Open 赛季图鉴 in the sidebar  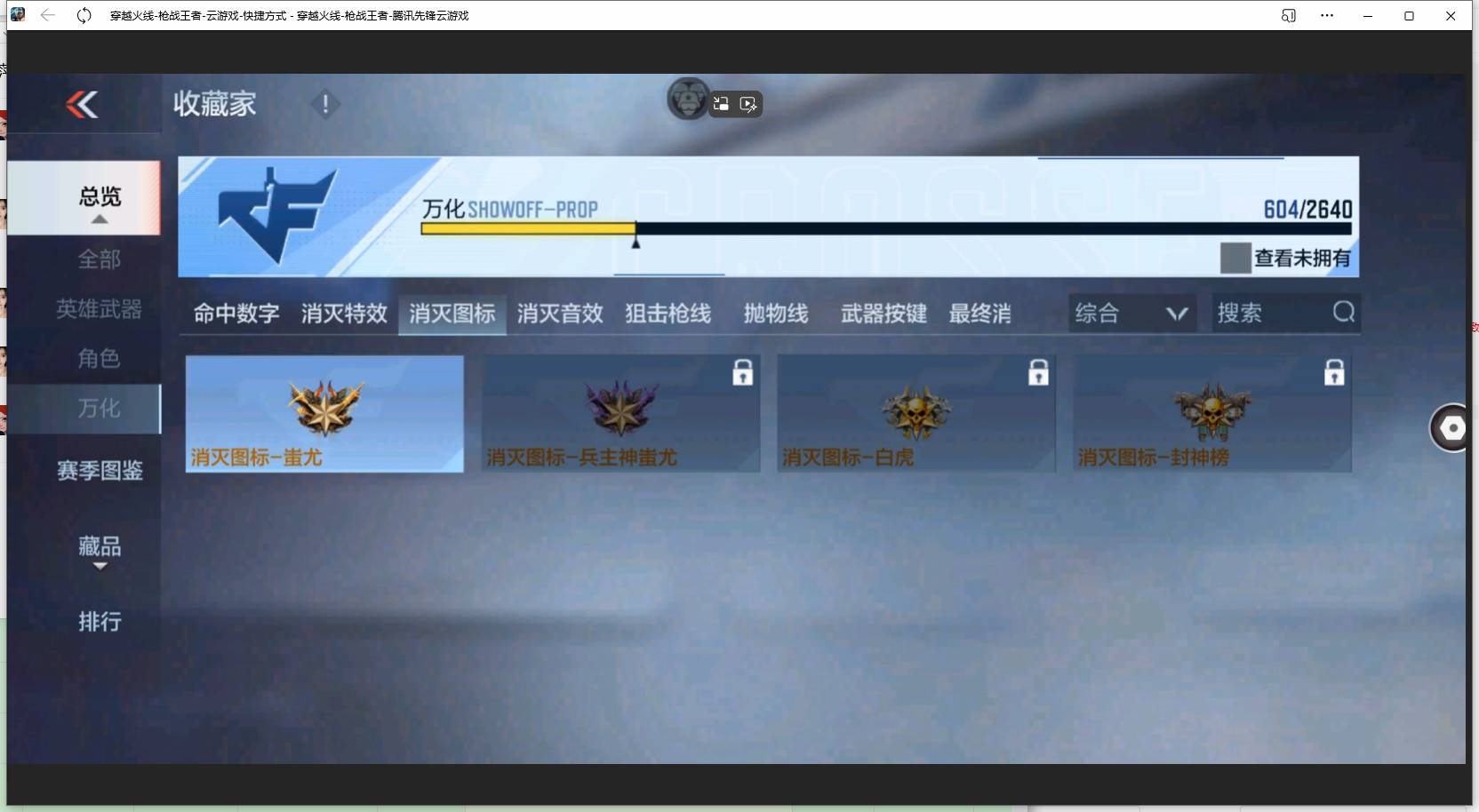100,470
